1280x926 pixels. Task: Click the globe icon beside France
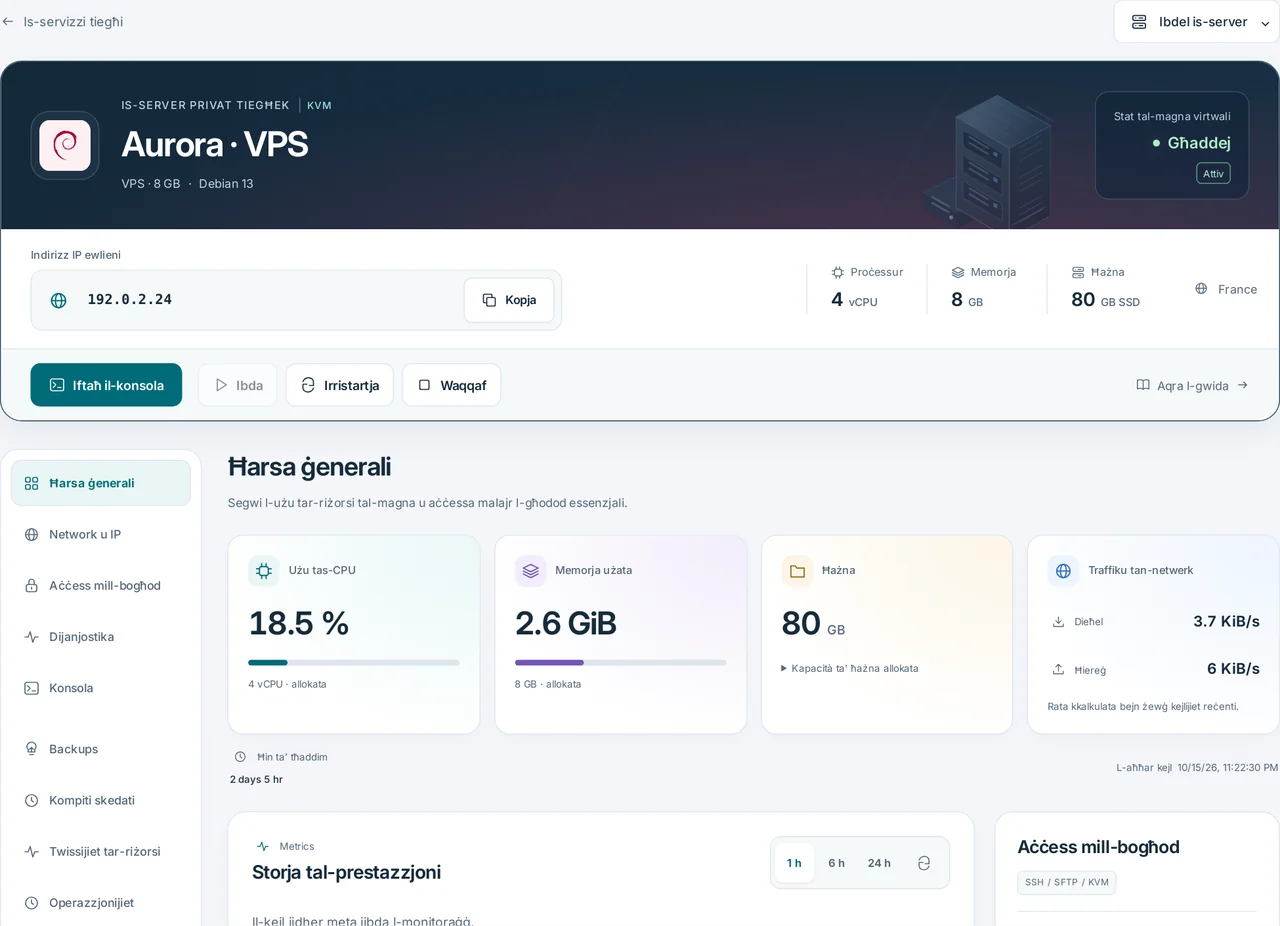pos(1201,289)
